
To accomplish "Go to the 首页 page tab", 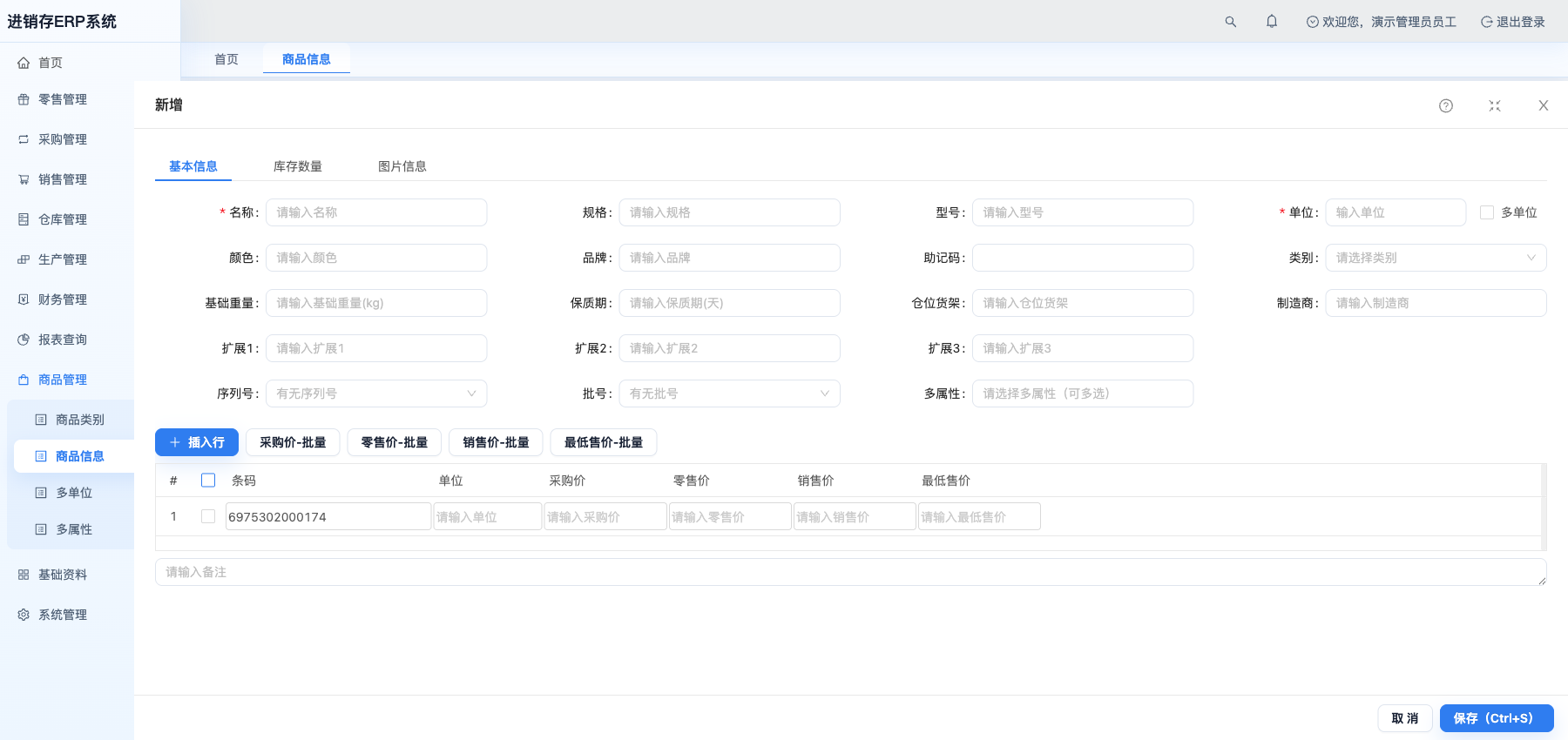I will pos(226,59).
